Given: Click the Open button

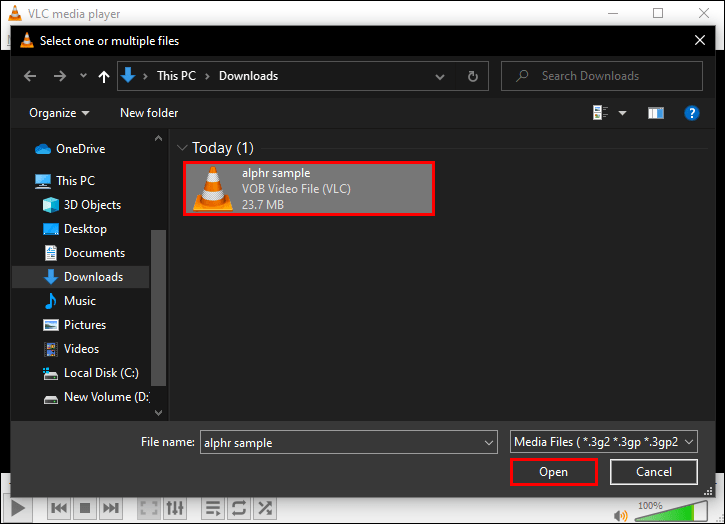Looking at the screenshot, I should click(x=553, y=472).
